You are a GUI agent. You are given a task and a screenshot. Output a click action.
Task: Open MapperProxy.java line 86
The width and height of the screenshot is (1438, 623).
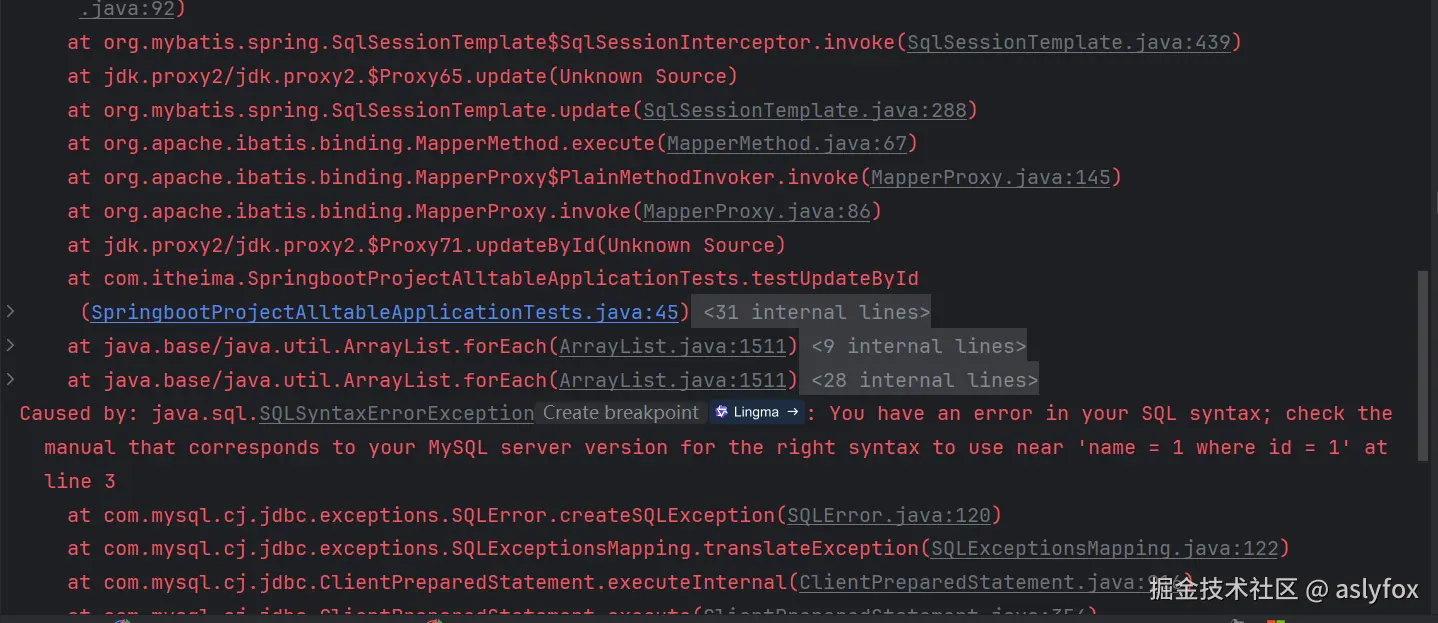coord(756,211)
